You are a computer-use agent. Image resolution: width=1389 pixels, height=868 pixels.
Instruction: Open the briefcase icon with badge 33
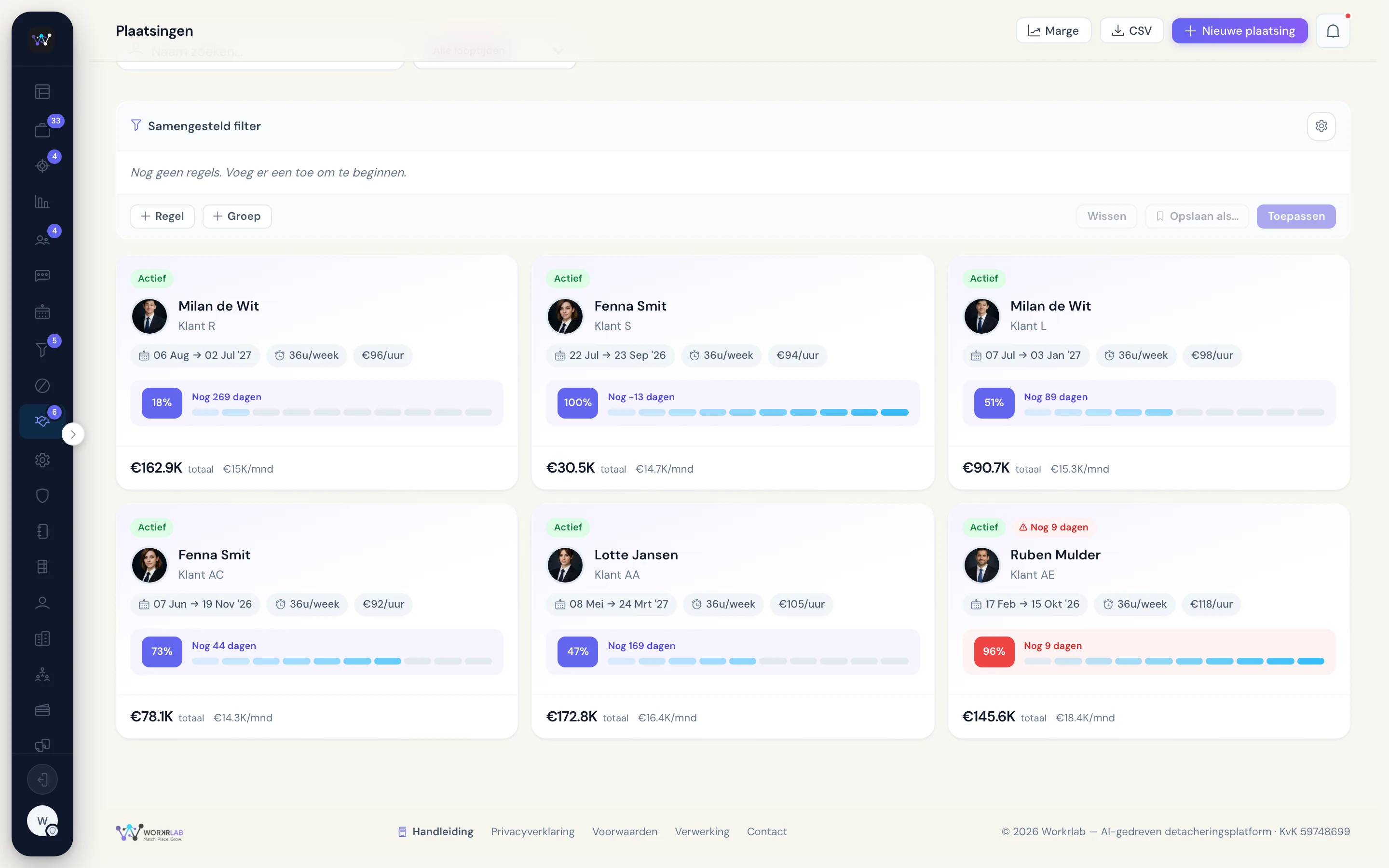point(42,130)
